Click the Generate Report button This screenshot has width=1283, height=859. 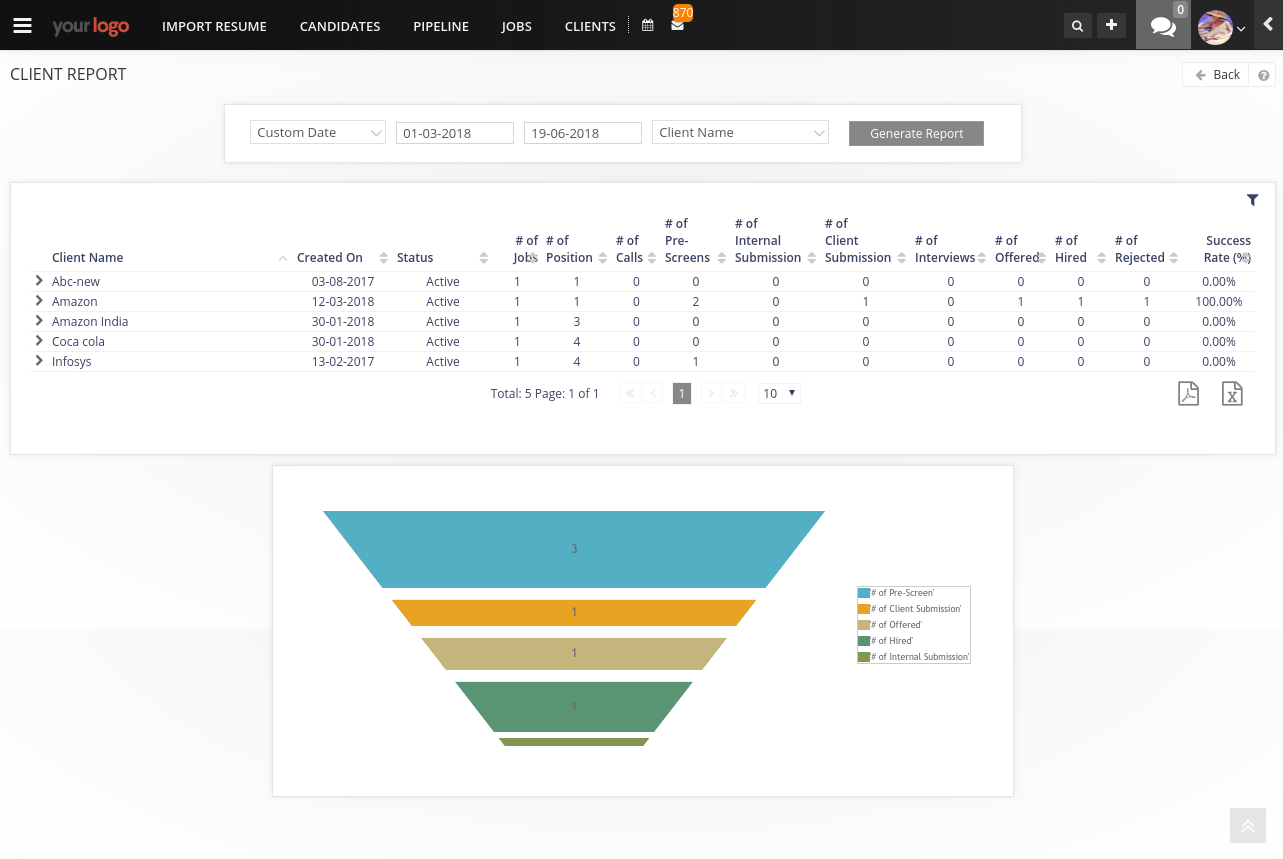point(915,133)
